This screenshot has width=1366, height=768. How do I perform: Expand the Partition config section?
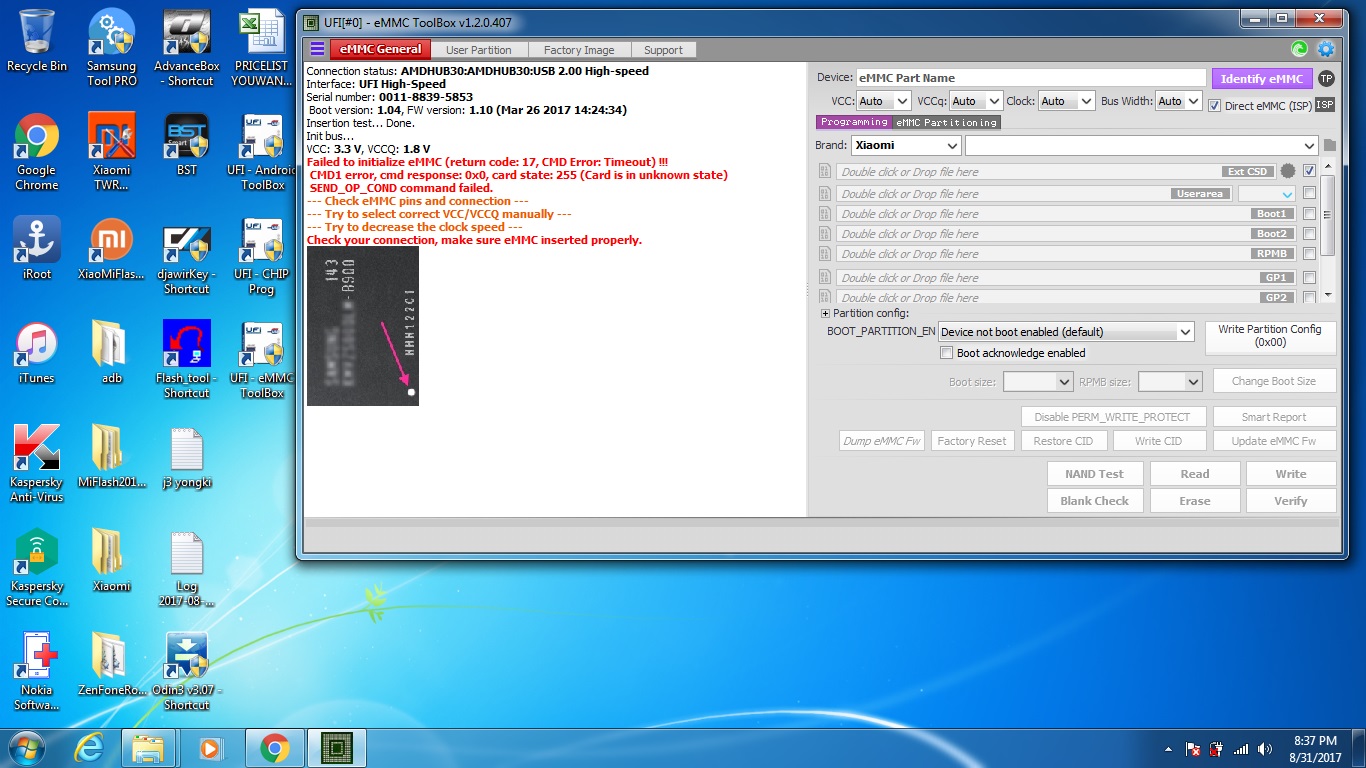[x=825, y=314]
